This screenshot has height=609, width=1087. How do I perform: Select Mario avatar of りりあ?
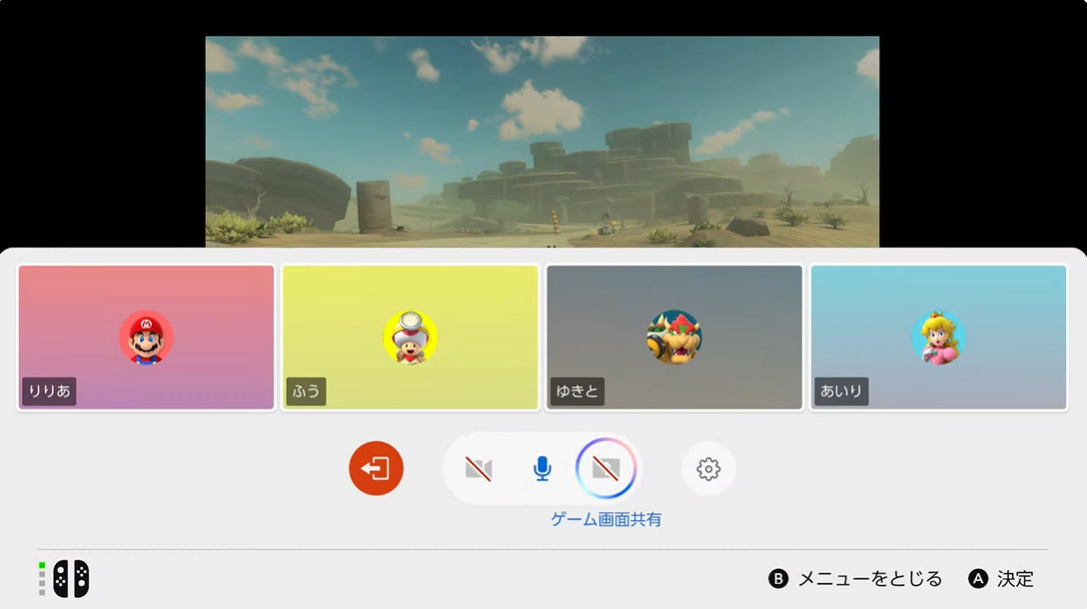click(146, 338)
